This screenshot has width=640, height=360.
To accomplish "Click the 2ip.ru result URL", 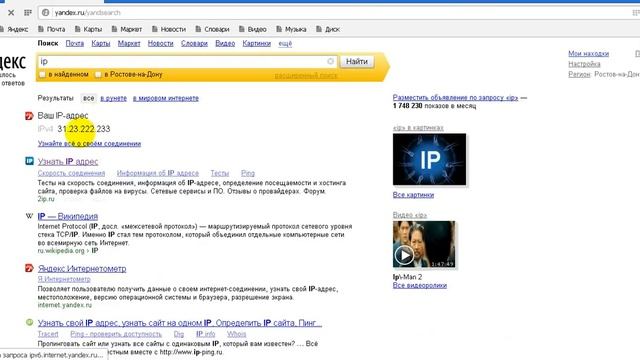I will coord(46,199).
